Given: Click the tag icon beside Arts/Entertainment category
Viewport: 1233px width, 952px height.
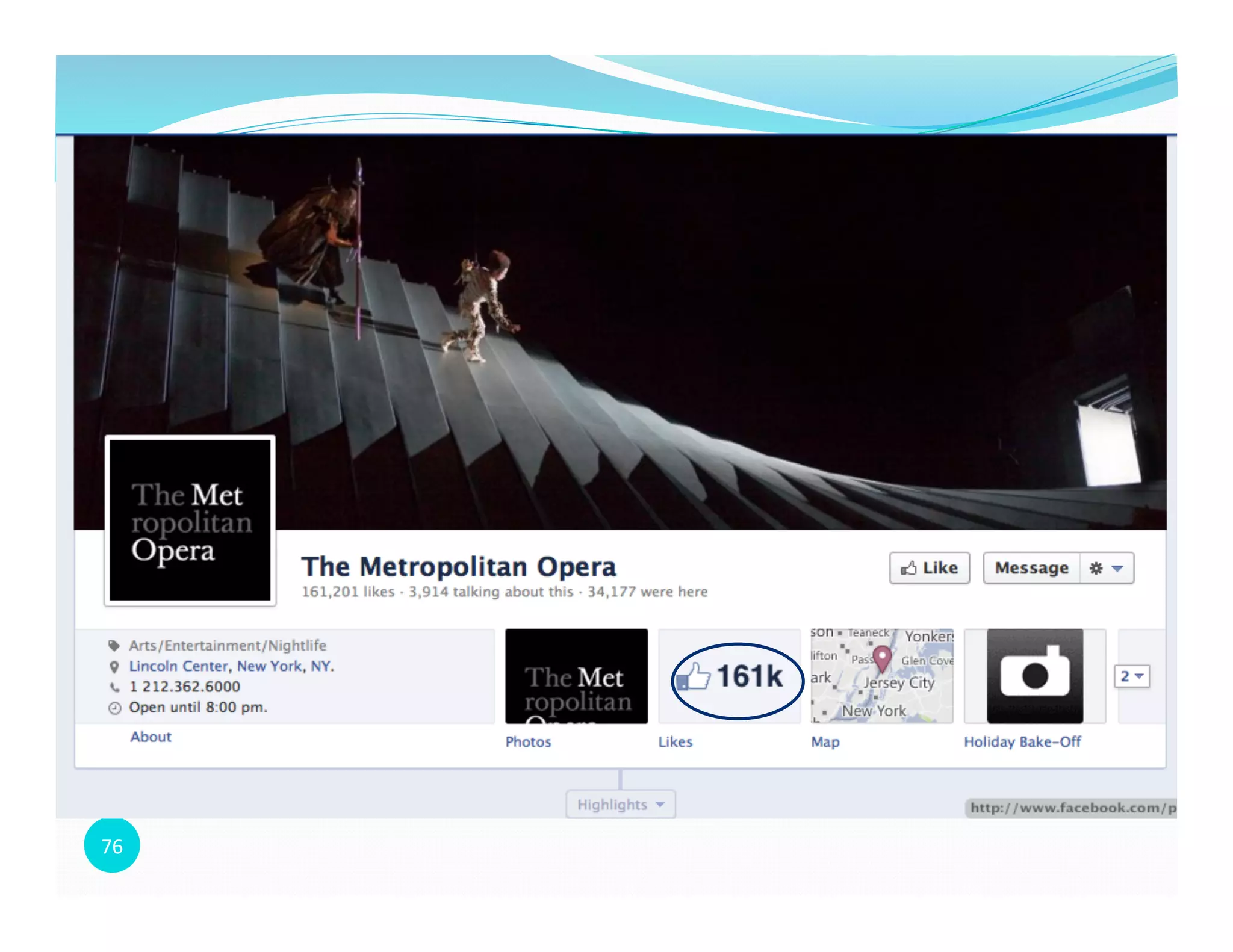Looking at the screenshot, I should point(114,646).
